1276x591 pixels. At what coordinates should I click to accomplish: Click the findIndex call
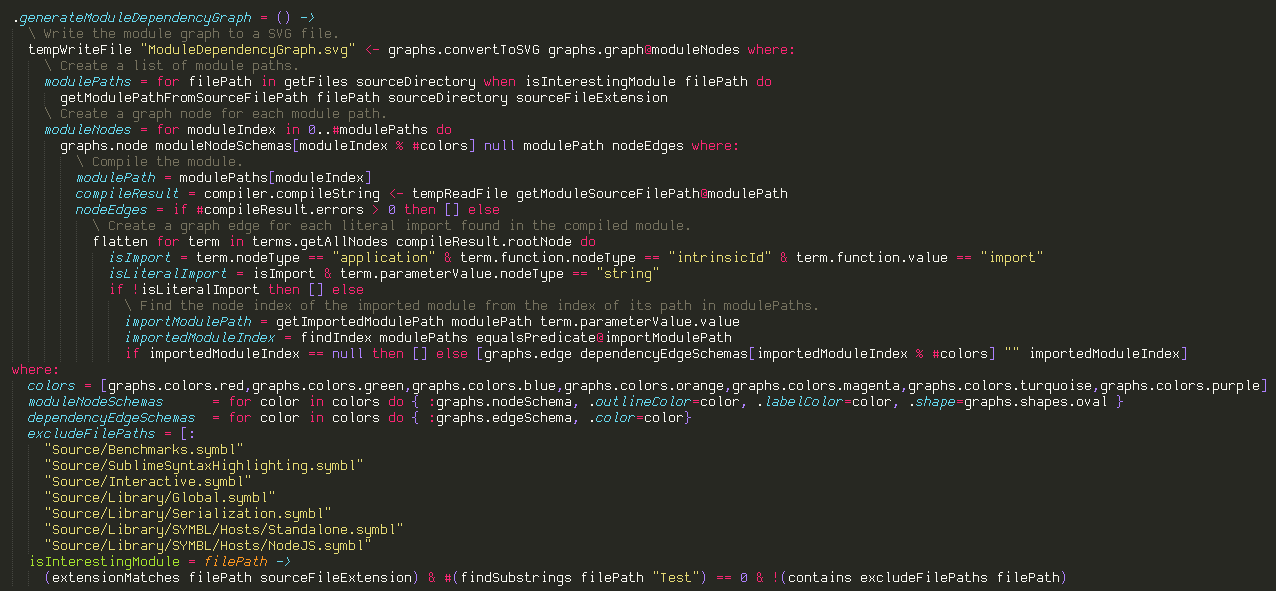pyautogui.click(x=336, y=337)
